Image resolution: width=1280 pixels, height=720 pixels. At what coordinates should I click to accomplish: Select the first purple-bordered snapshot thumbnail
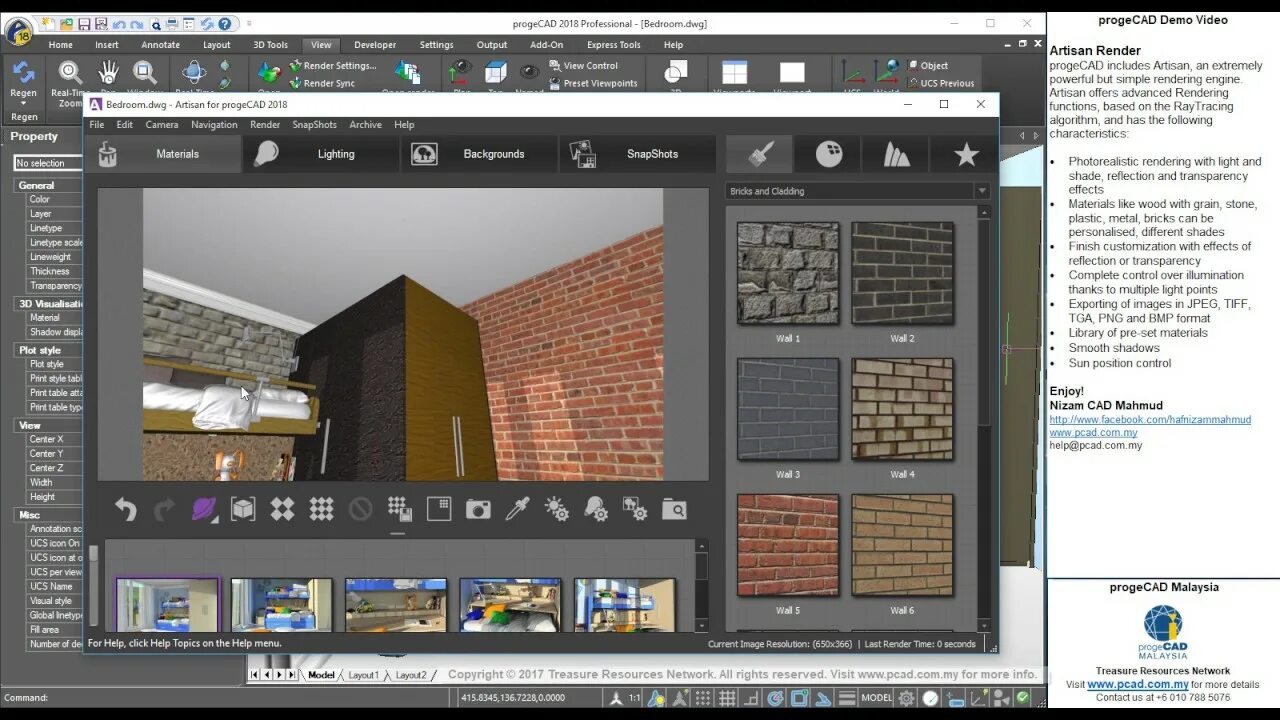(x=167, y=604)
